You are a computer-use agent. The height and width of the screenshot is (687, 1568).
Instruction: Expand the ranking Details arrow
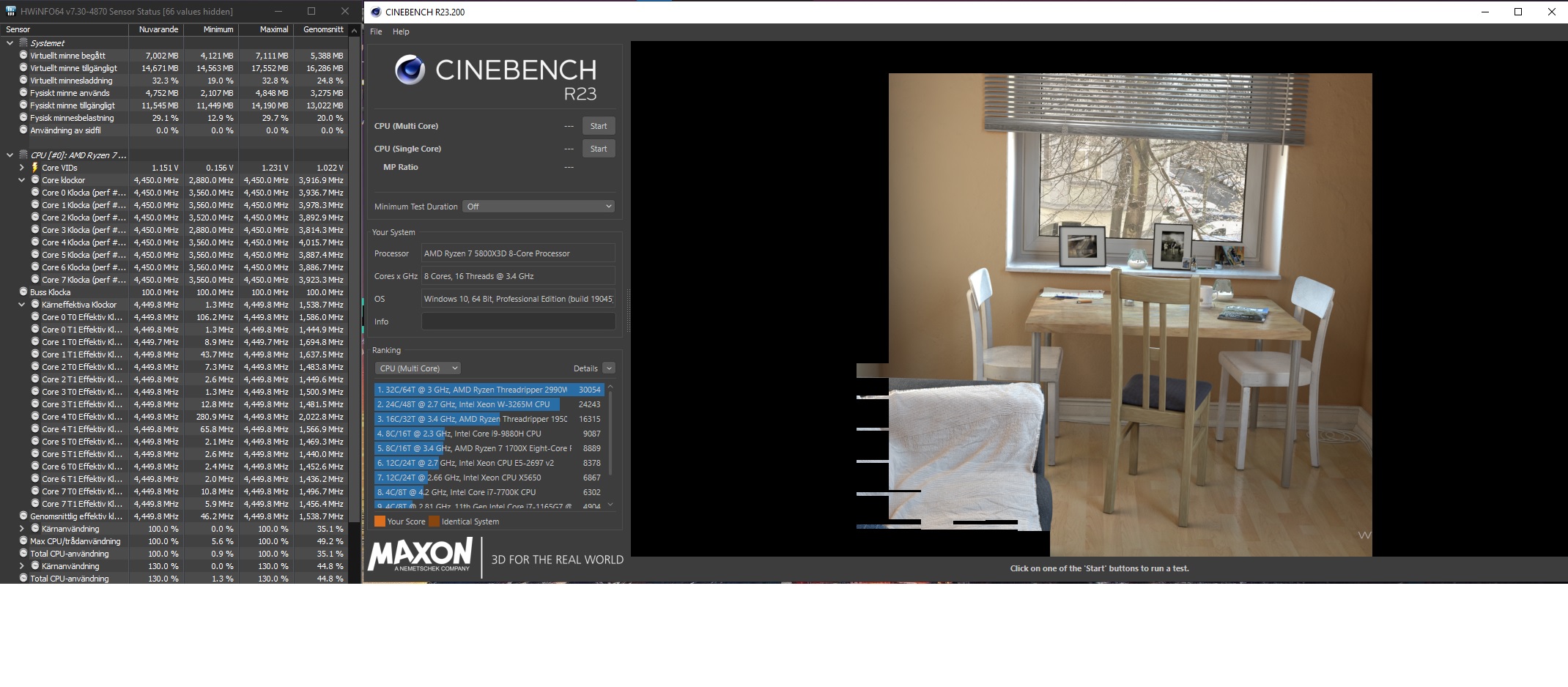point(609,368)
